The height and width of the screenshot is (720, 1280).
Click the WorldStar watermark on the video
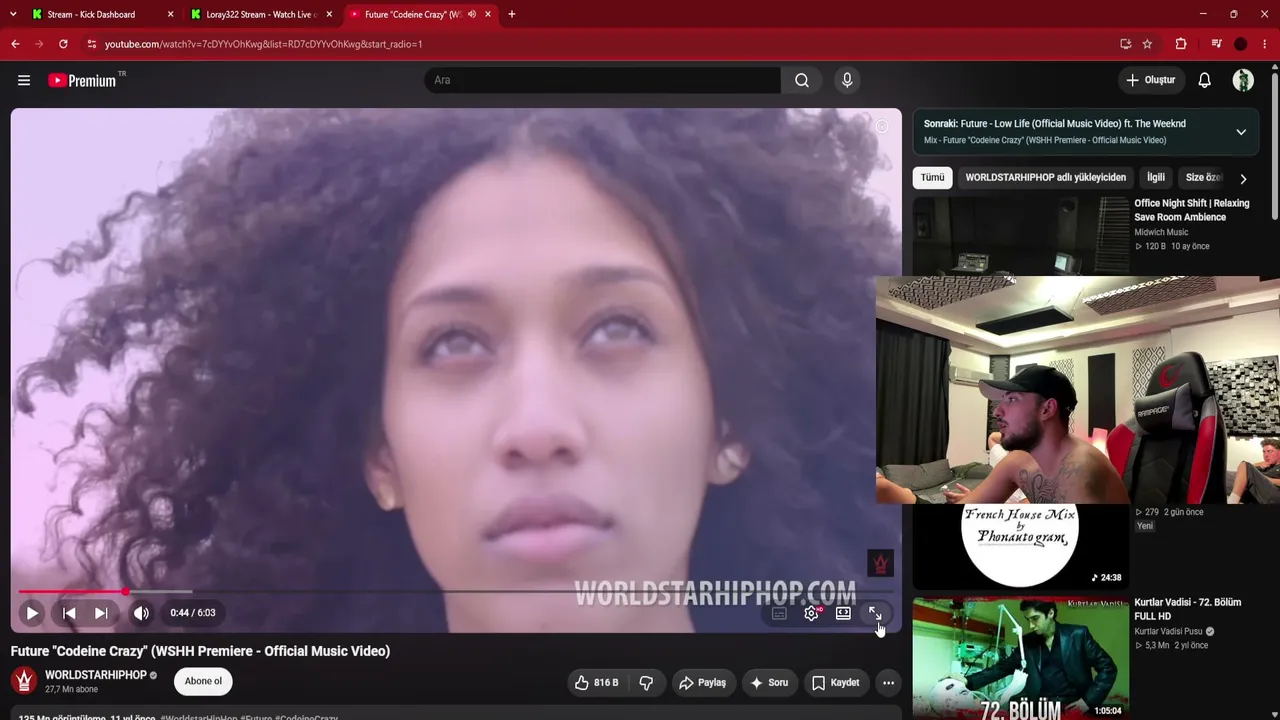880,564
